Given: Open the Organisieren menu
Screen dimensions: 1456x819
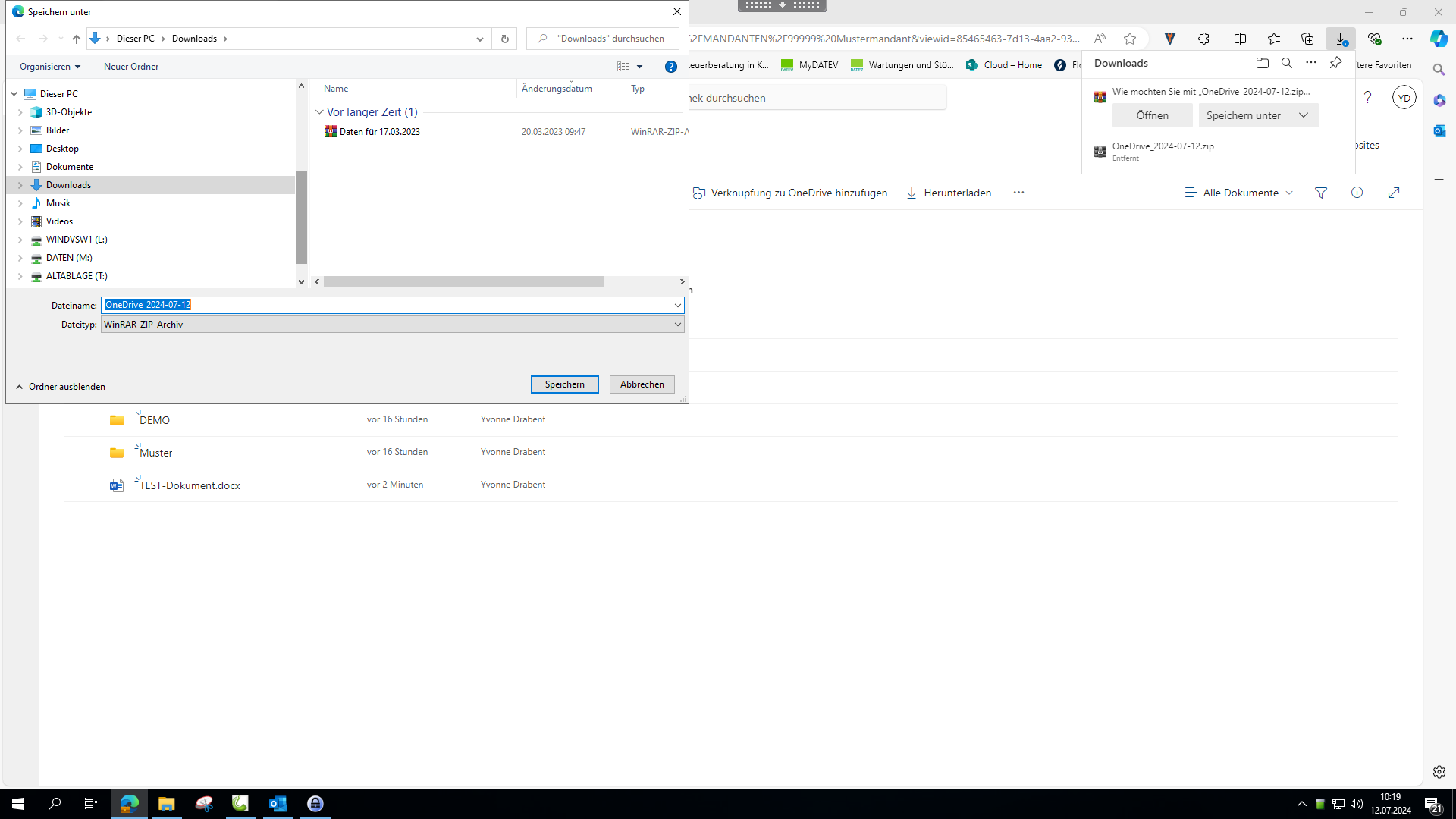Looking at the screenshot, I should (x=50, y=67).
